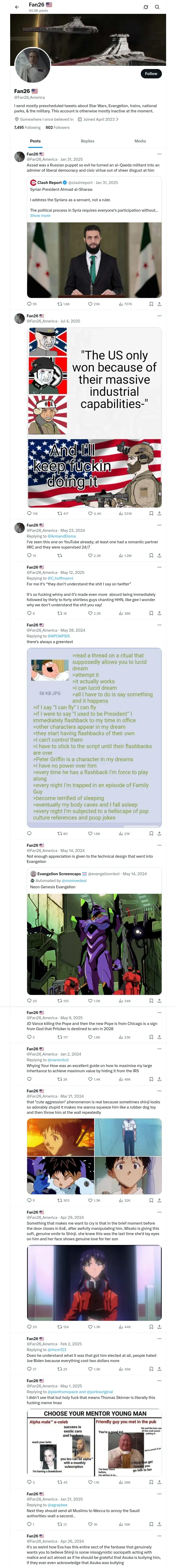Open the 602 Followers list
The height and width of the screenshot is (1568, 176).
(x=58, y=128)
